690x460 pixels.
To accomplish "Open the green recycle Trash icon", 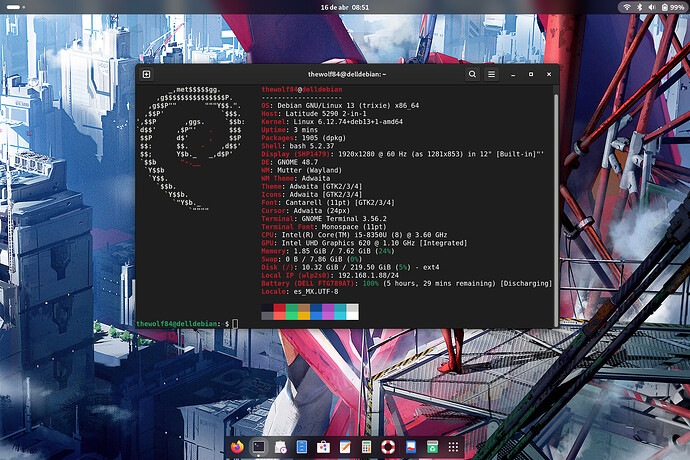I will click(x=432, y=447).
